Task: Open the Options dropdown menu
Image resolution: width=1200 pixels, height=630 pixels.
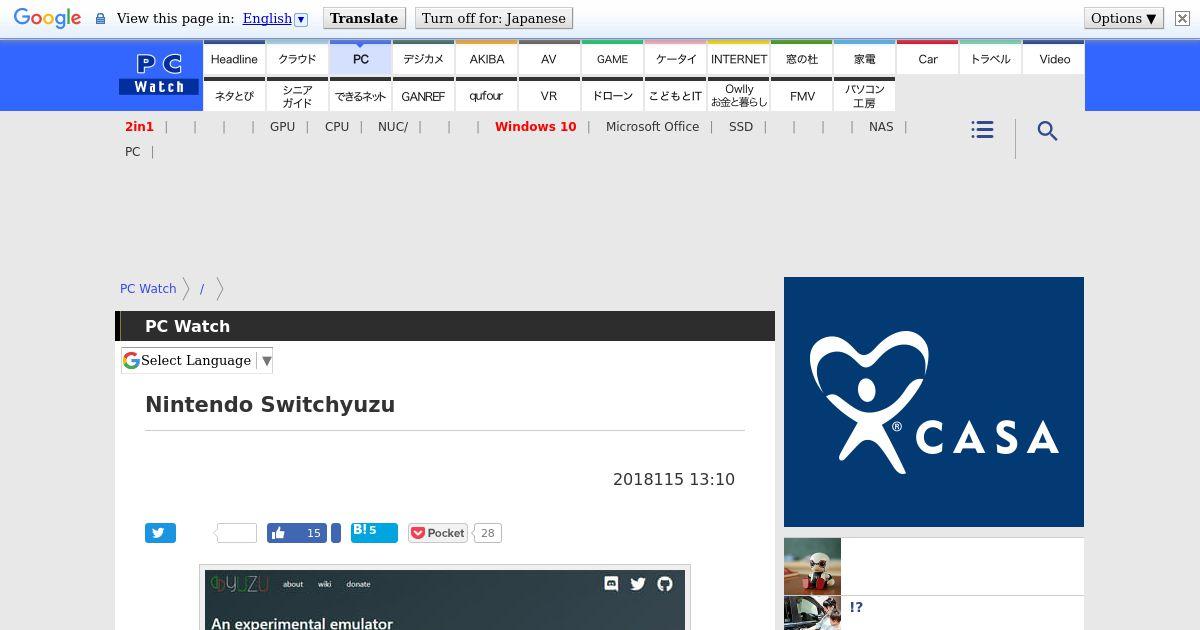Action: pos(1123,18)
